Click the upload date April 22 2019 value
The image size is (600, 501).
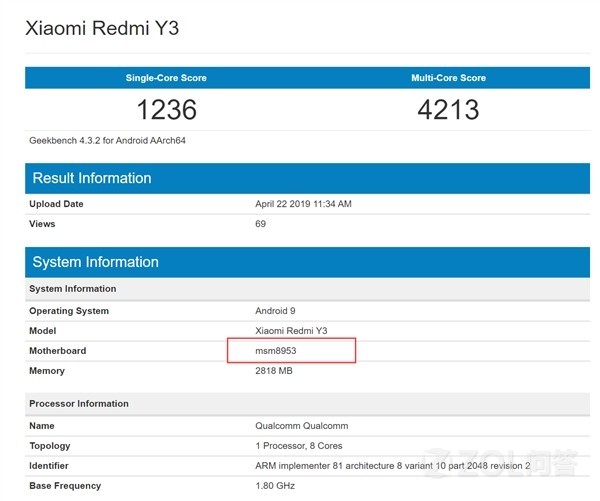[303, 204]
